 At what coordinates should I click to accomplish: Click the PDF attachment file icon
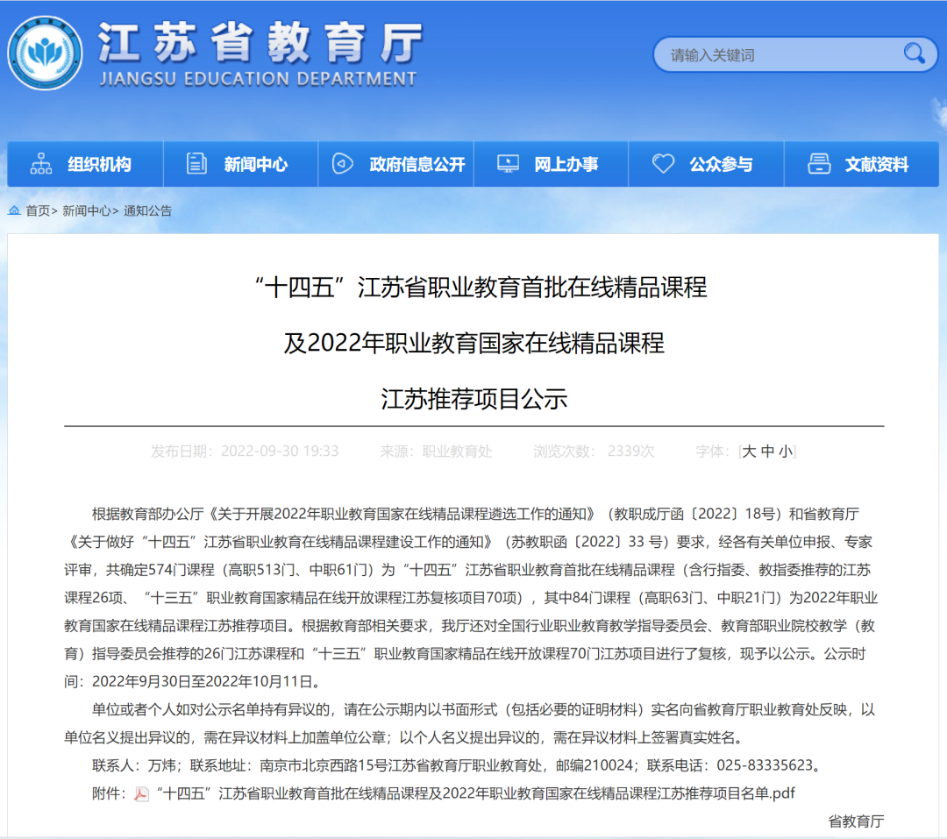click(x=142, y=794)
